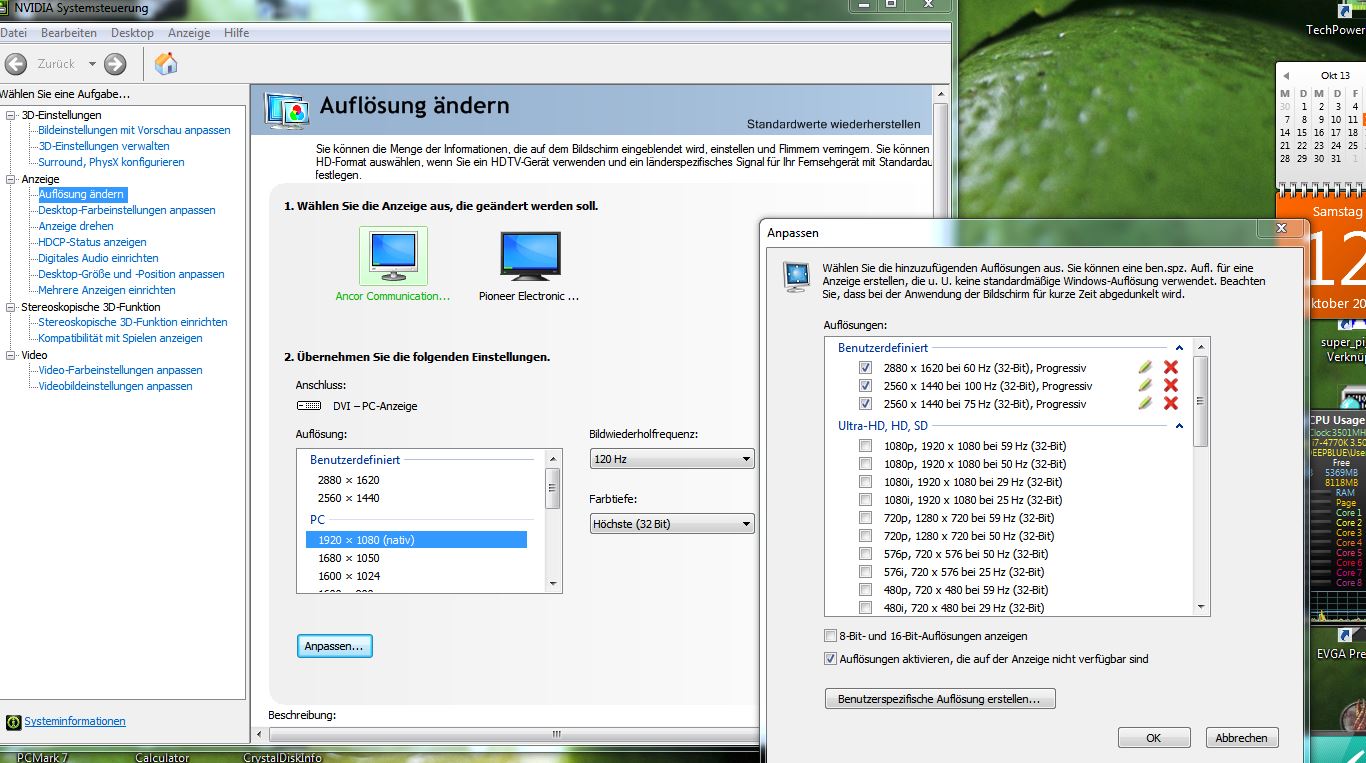Check 720p 1280 x 720 bei 59 Hz
1366x763 pixels.
865,518
